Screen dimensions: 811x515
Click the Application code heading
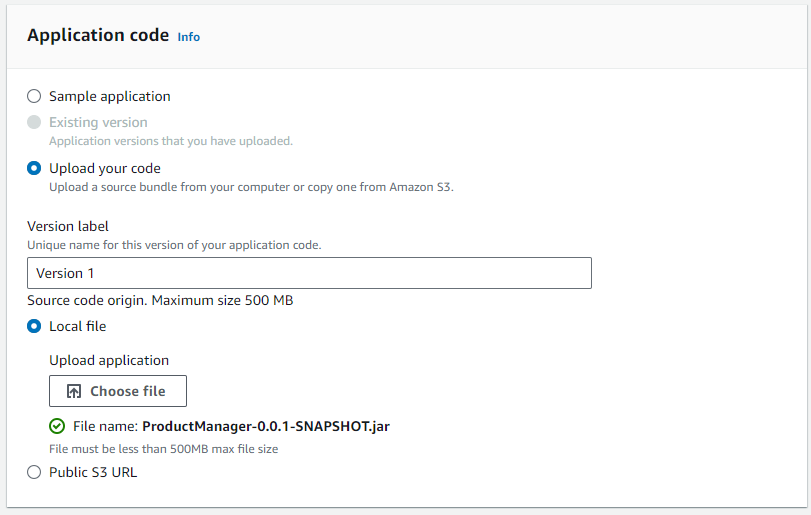(98, 35)
